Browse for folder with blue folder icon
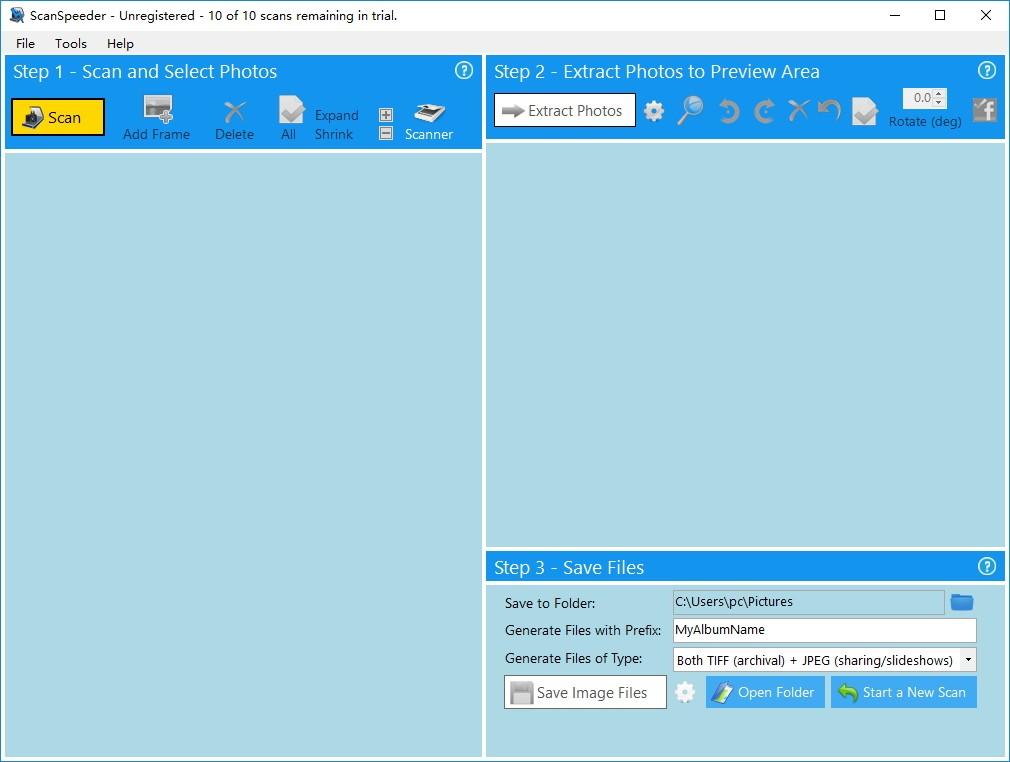Viewport: 1010px width, 762px height. (962, 602)
